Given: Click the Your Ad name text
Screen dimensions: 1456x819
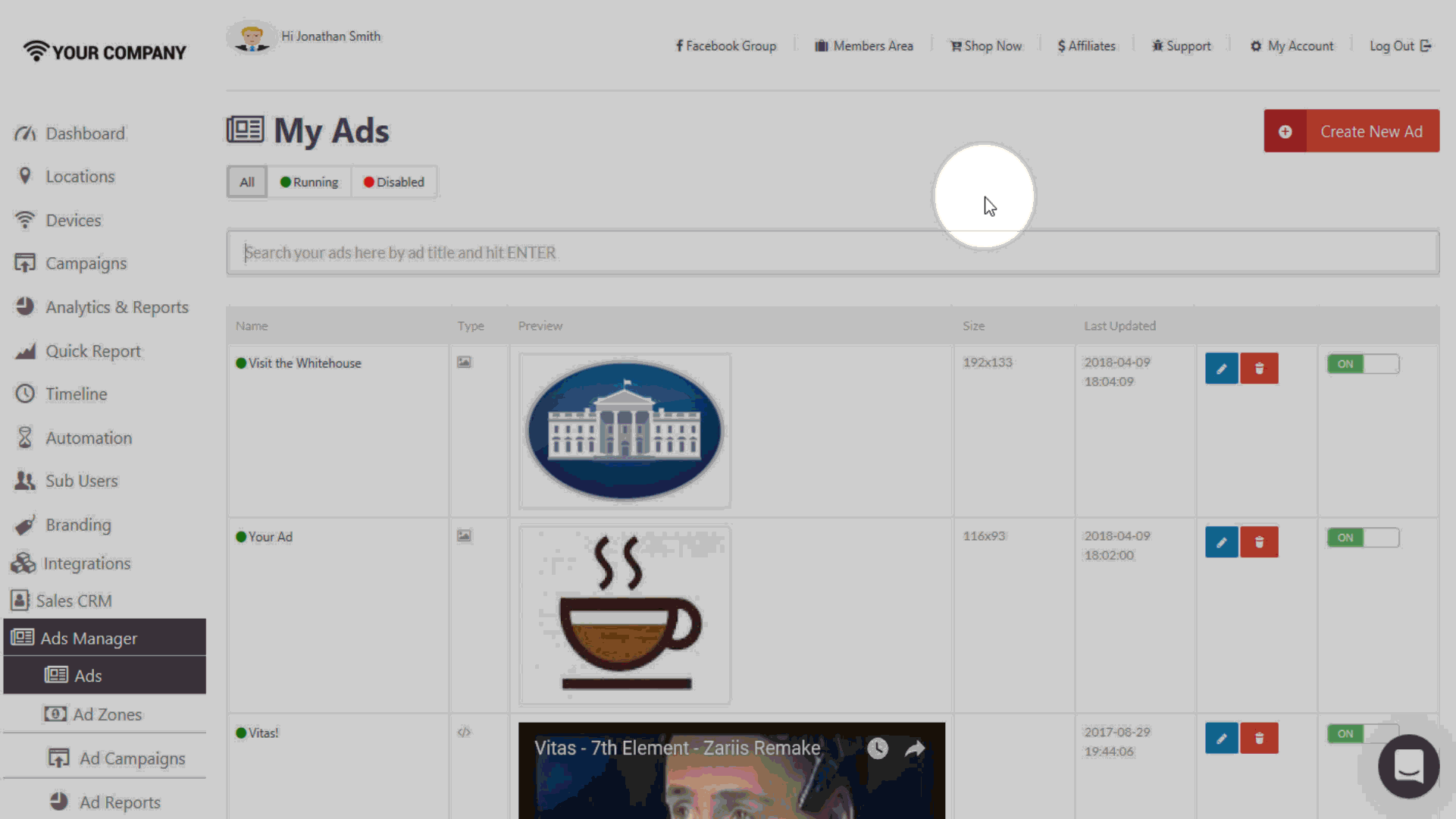Looking at the screenshot, I should [x=270, y=537].
